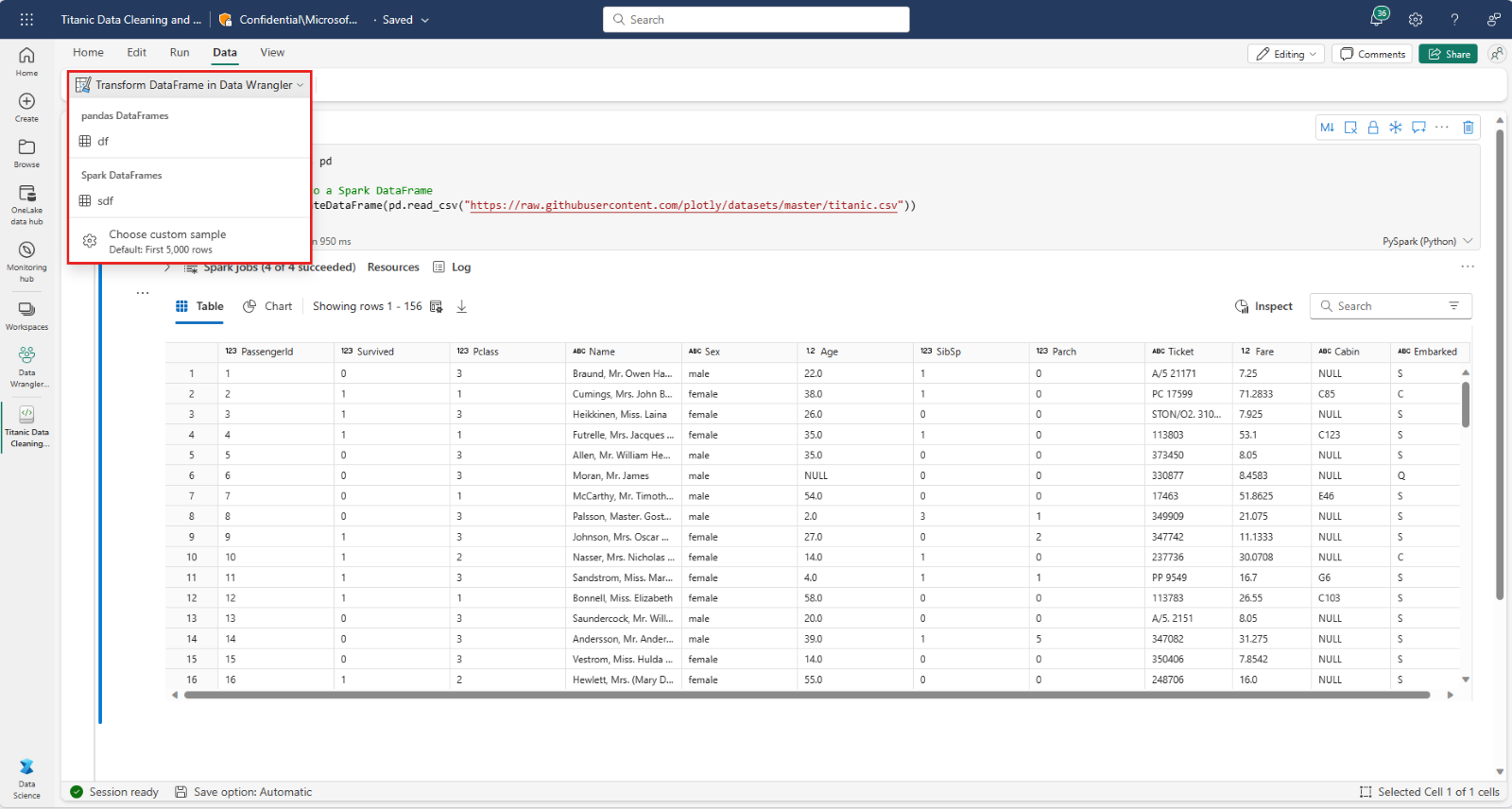This screenshot has height=809, width=1512.
Task: Open the titanic.csv URL link in code
Action: coord(684,205)
